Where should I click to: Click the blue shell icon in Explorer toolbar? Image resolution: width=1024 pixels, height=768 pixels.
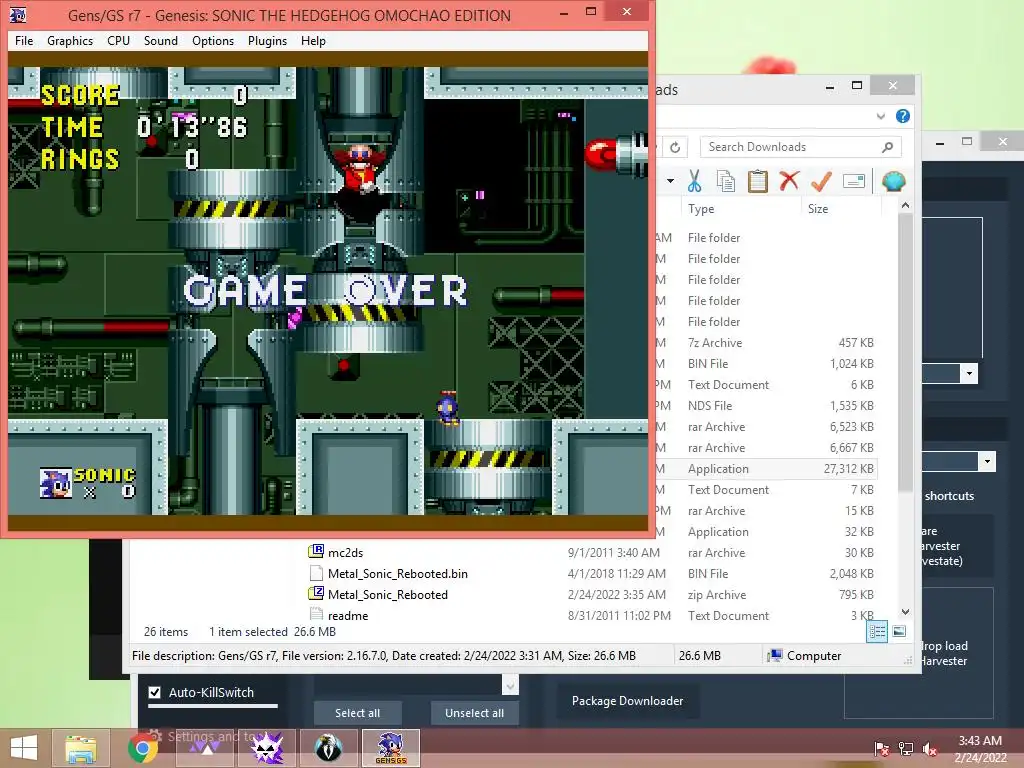893,181
